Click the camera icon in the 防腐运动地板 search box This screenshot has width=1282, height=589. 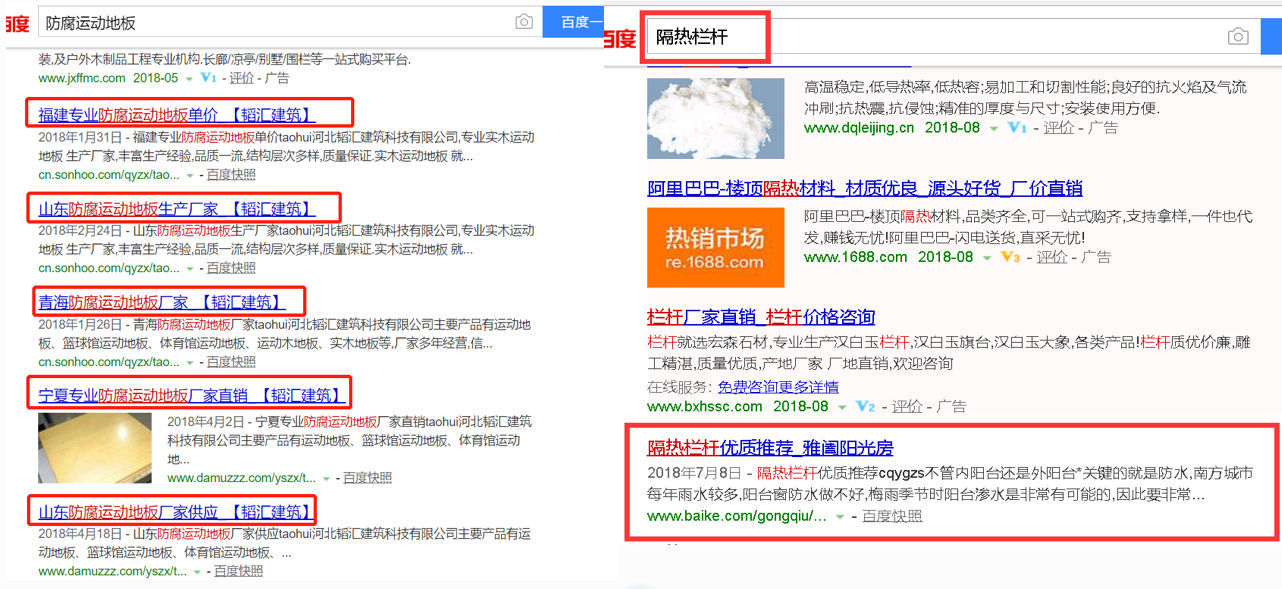pyautogui.click(x=524, y=22)
